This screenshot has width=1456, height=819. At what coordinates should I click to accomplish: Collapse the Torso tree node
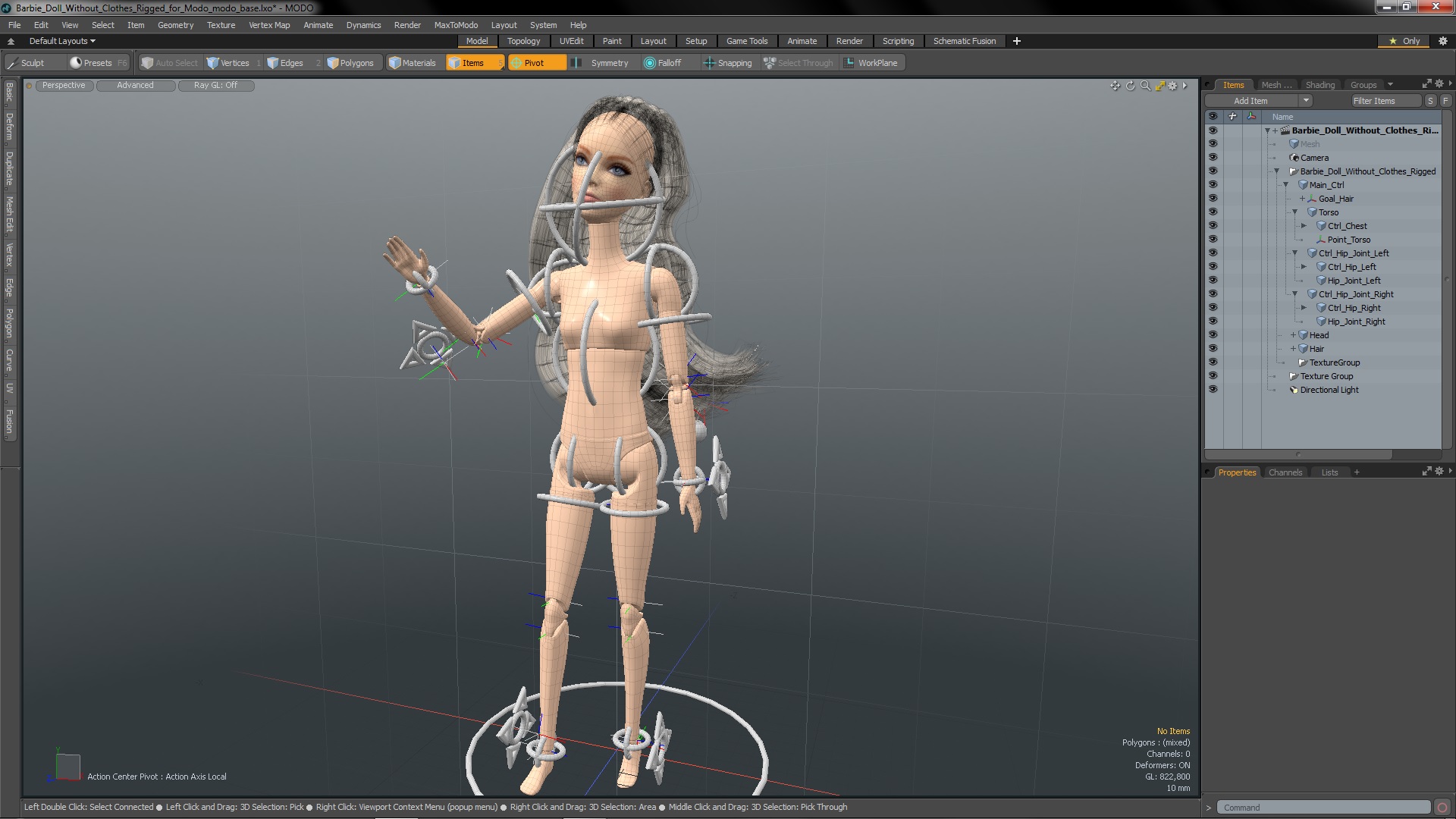click(x=1294, y=212)
